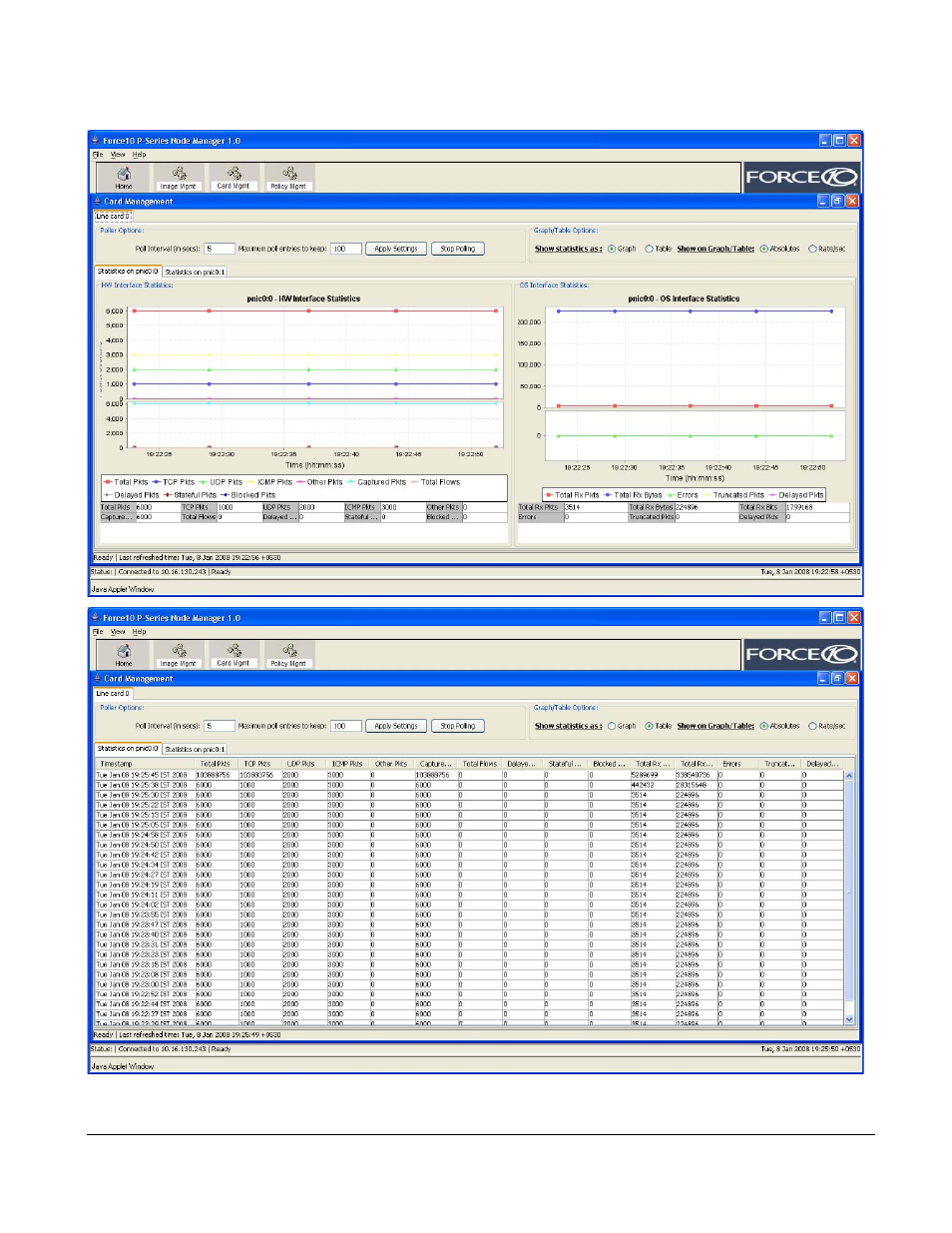The image size is (952, 1233).
Task: Click Home icon in top window toolbar
Action: (x=124, y=178)
